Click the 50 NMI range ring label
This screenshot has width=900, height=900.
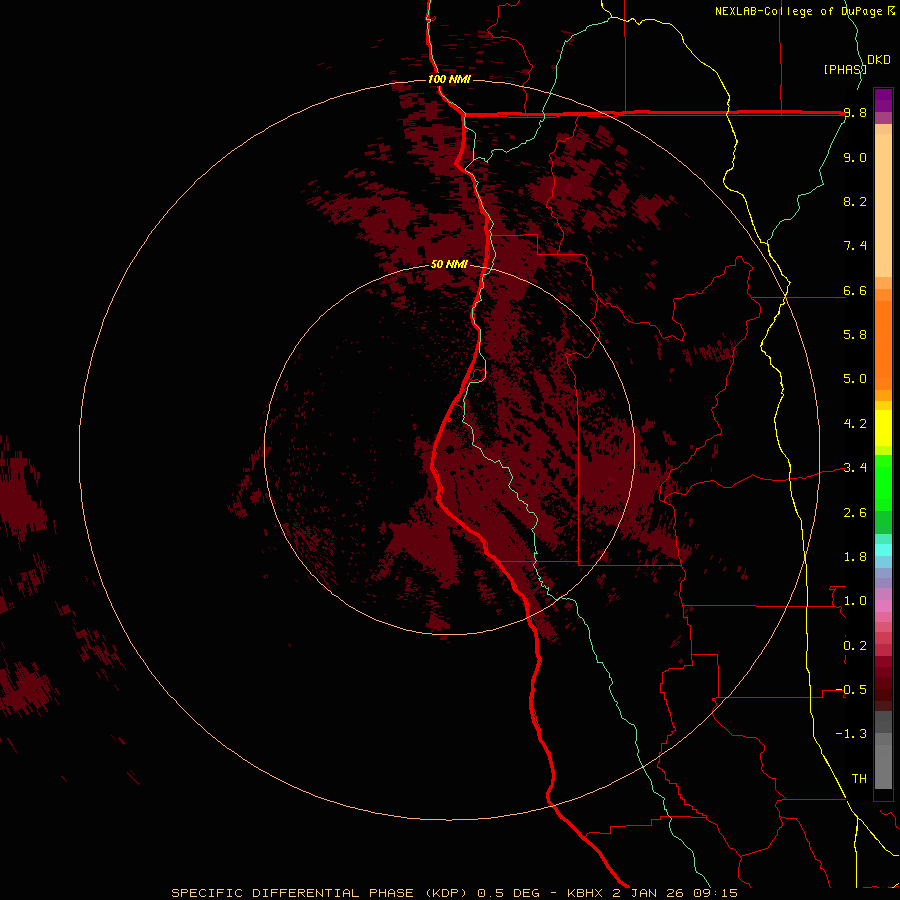pos(449,264)
